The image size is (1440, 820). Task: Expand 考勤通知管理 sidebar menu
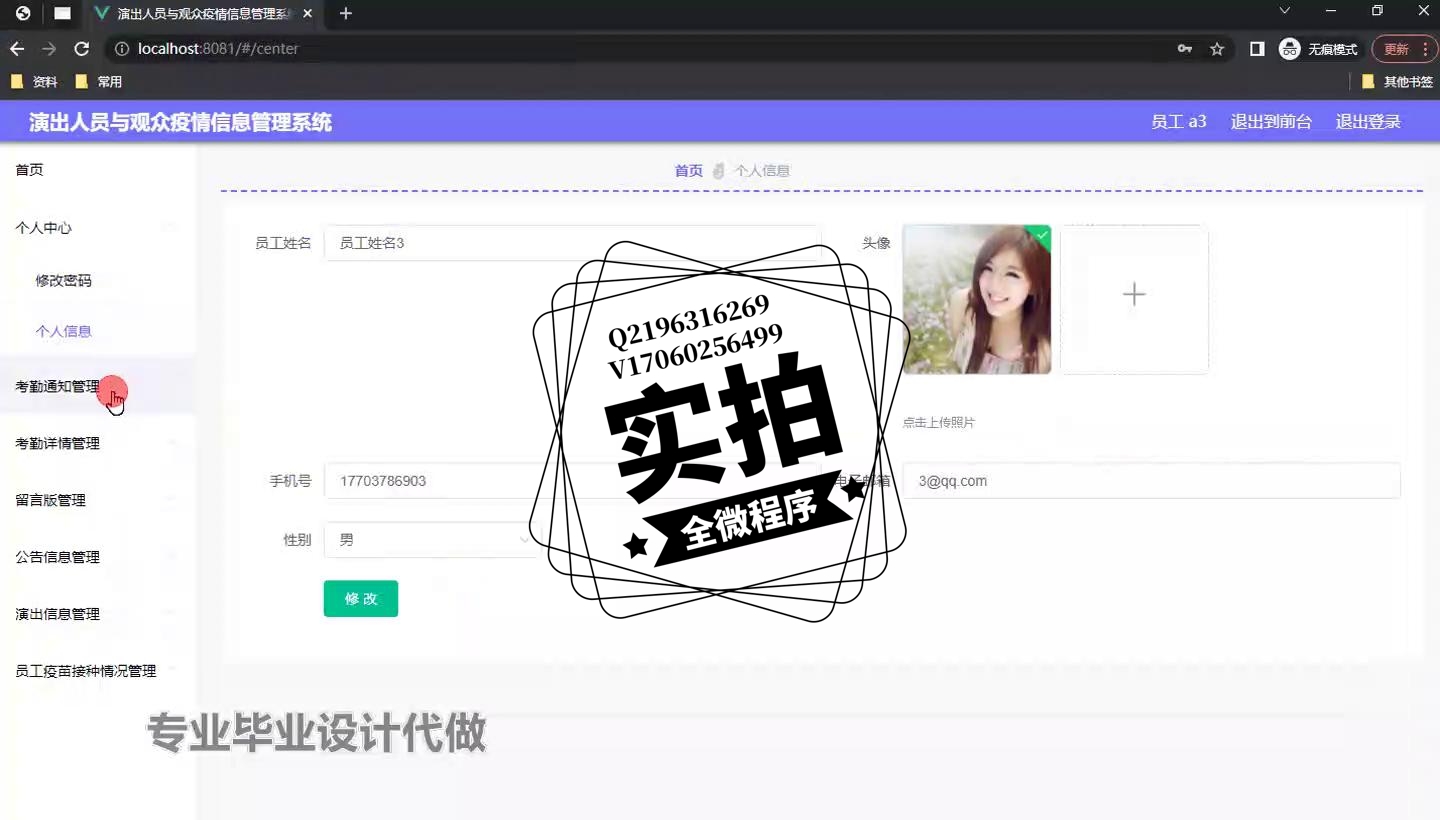(98, 386)
